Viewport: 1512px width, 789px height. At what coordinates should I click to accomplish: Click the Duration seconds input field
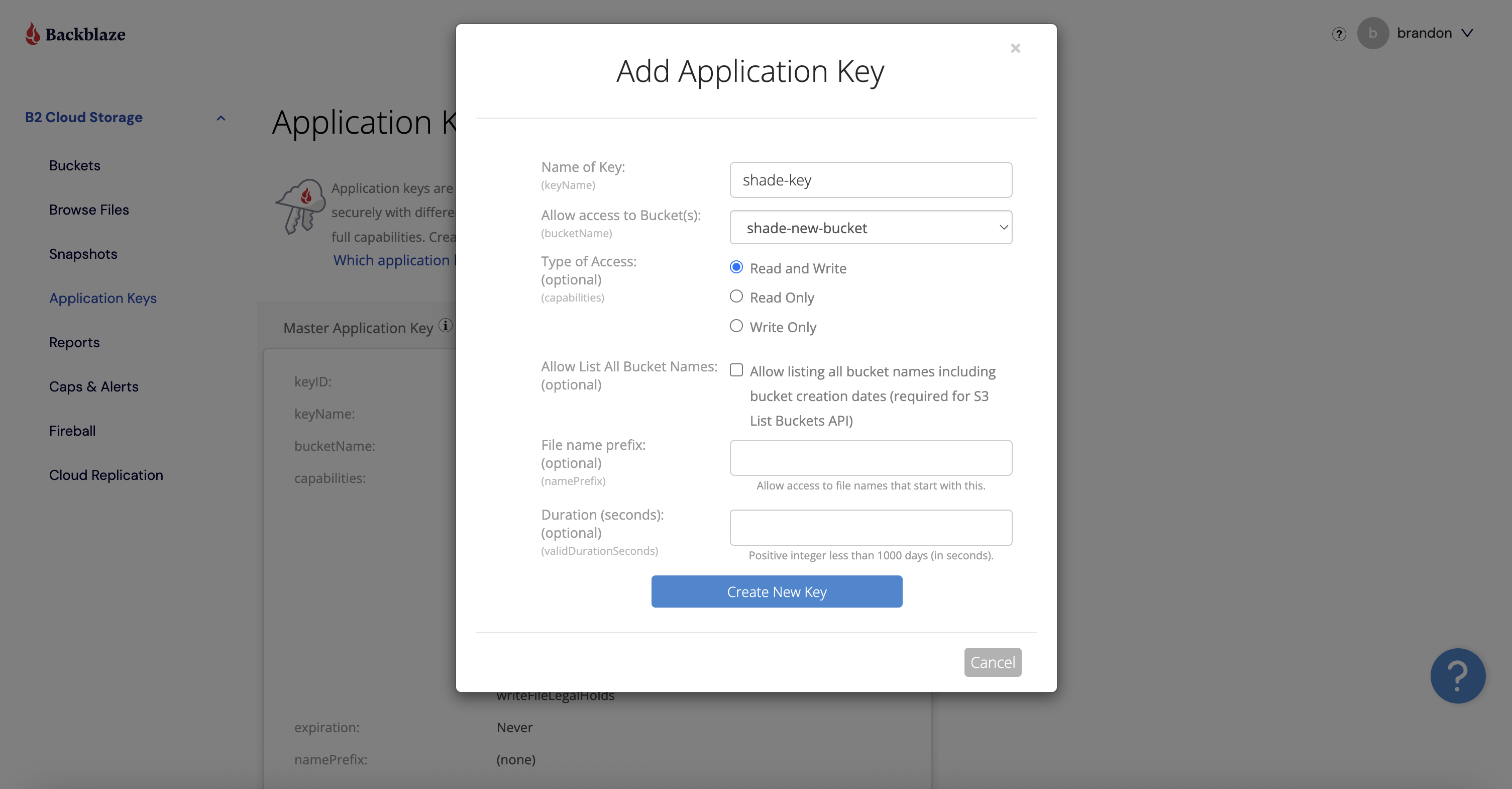871,528
